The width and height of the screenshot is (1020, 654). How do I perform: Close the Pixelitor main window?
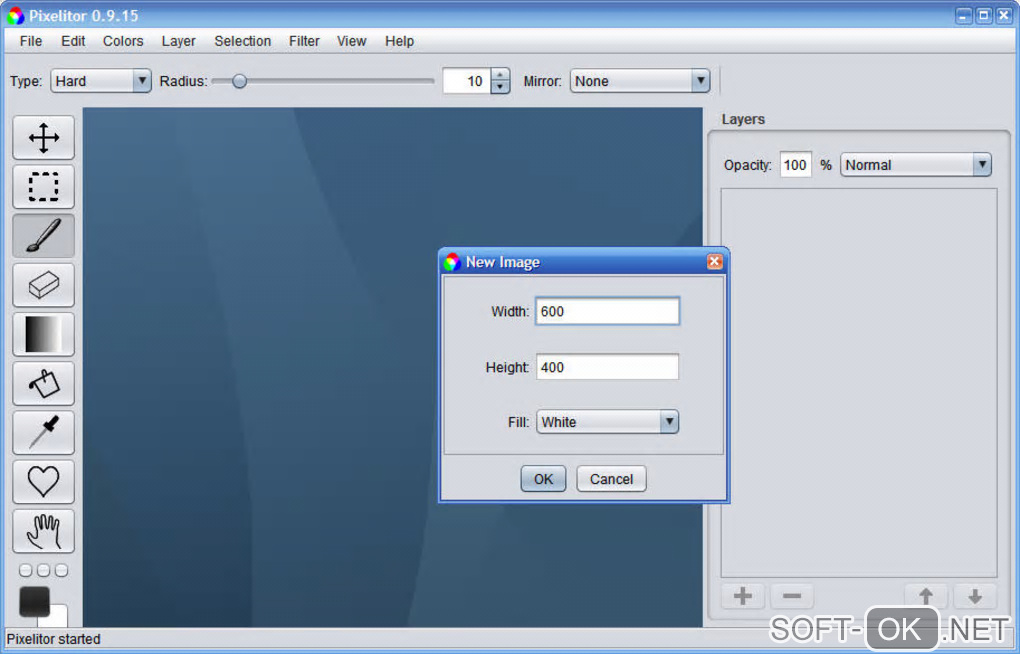coord(1004,16)
